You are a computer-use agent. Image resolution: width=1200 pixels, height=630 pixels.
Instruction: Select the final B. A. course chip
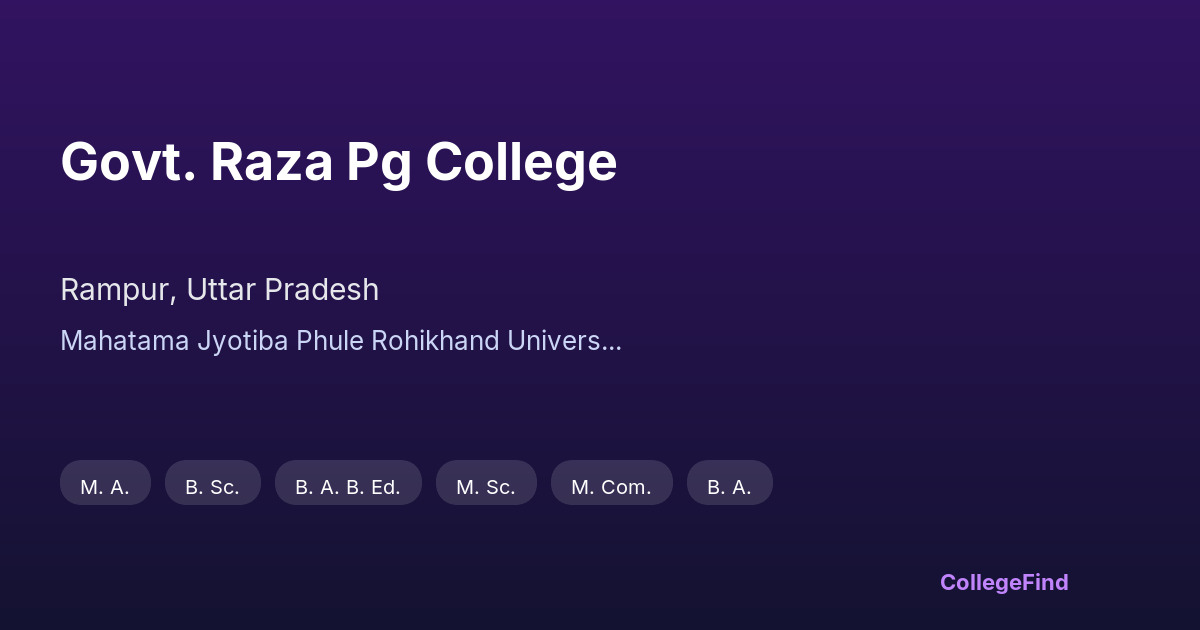click(x=729, y=487)
